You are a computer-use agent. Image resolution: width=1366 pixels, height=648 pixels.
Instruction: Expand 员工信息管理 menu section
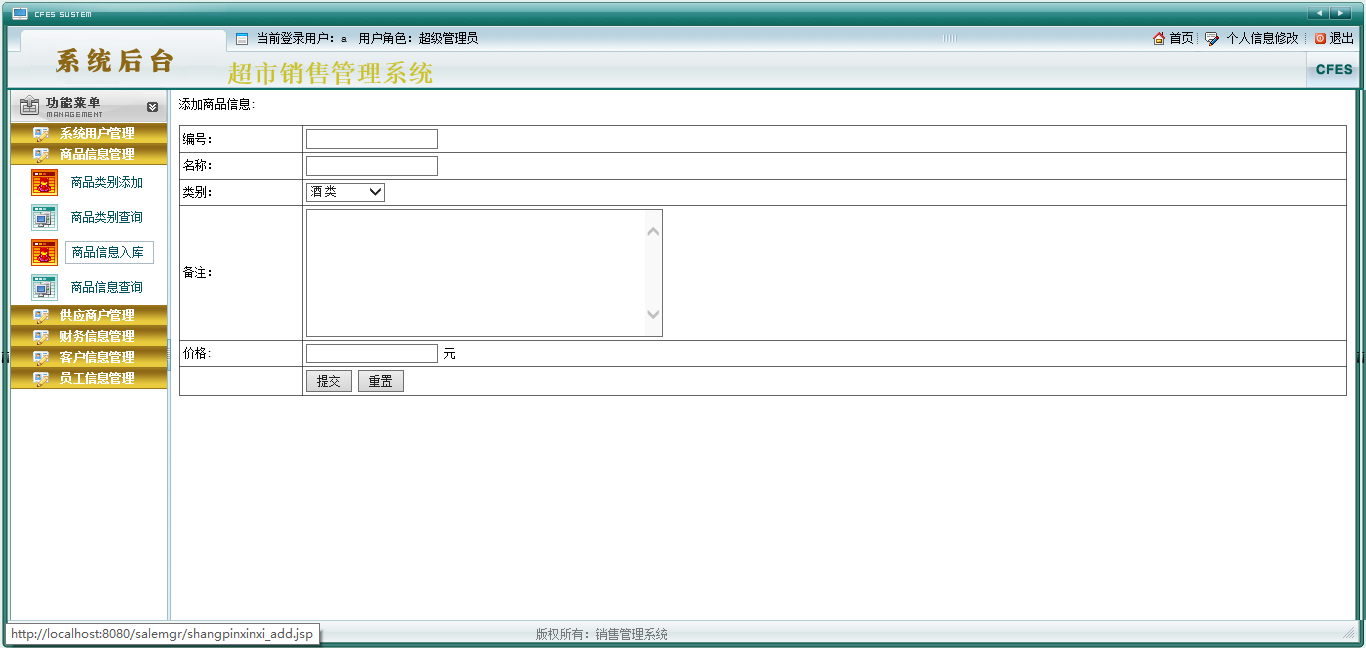point(89,378)
